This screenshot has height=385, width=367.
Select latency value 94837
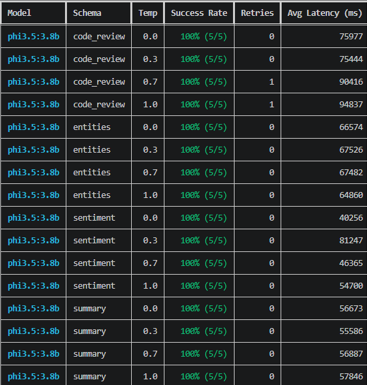(x=351, y=104)
